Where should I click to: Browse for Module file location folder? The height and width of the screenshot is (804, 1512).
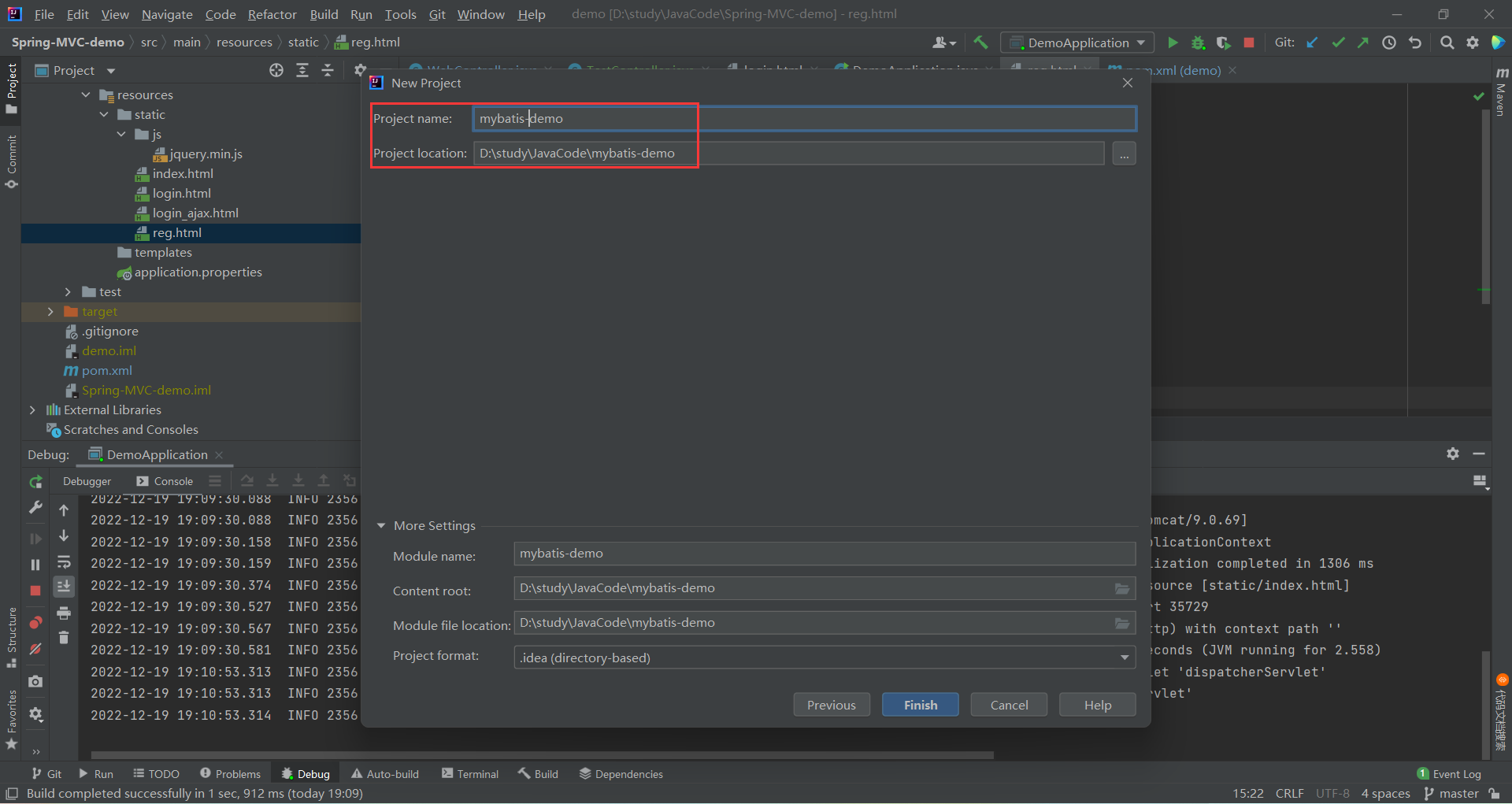[1122, 624]
